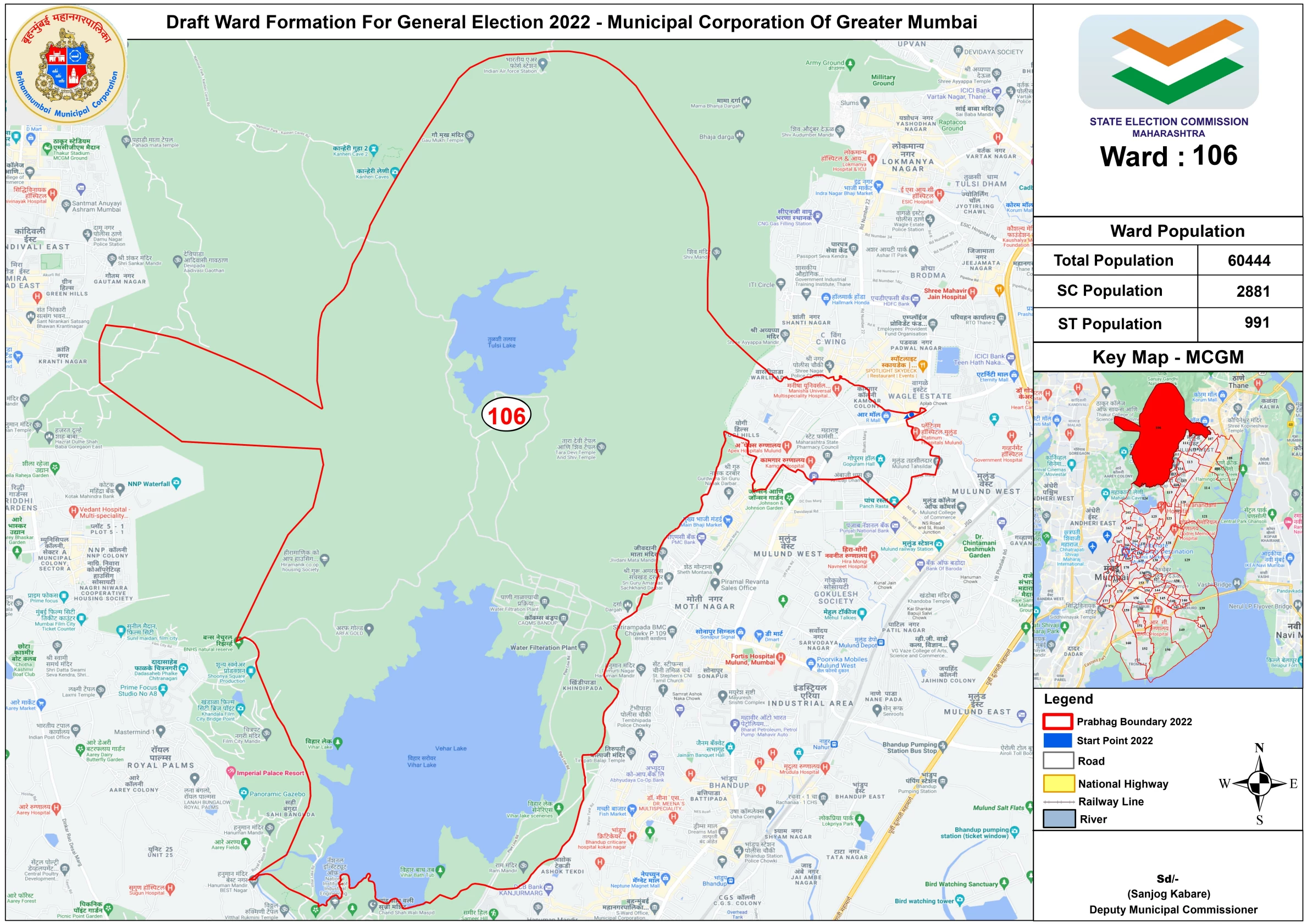This screenshot has height=924, width=1307.
Task: Click the NNP Waterfall map pin
Action: [176, 483]
